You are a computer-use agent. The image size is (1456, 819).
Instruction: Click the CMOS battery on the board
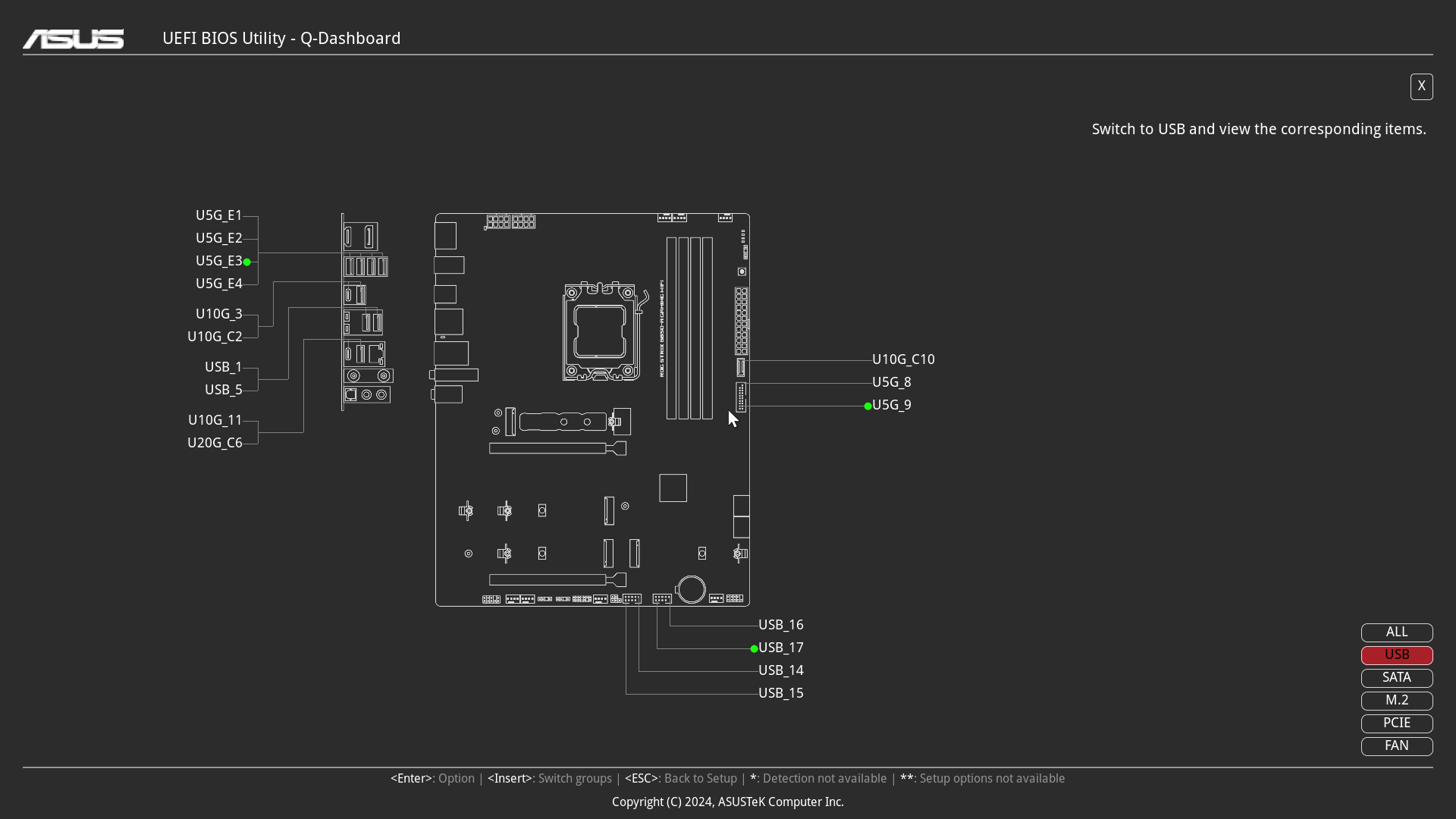[692, 589]
